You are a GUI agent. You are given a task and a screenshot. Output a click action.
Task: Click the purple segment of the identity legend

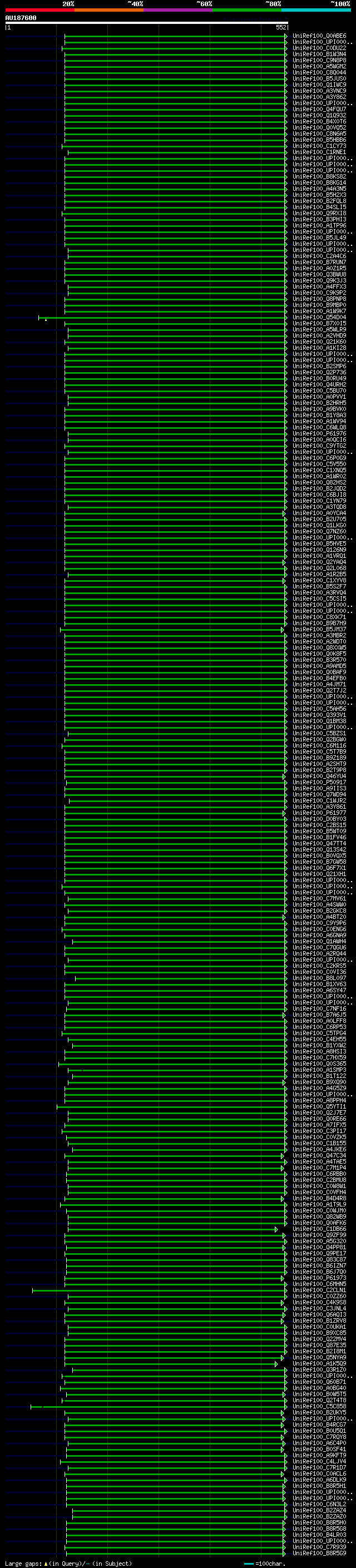[177, 10]
